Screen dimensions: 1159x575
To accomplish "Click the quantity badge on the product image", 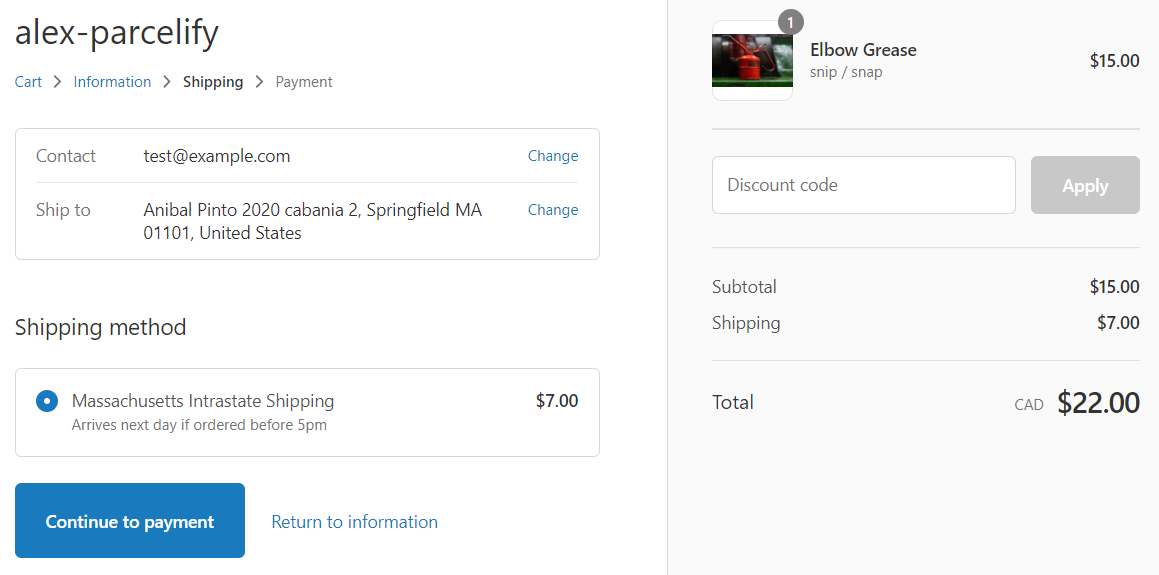I will 791,22.
